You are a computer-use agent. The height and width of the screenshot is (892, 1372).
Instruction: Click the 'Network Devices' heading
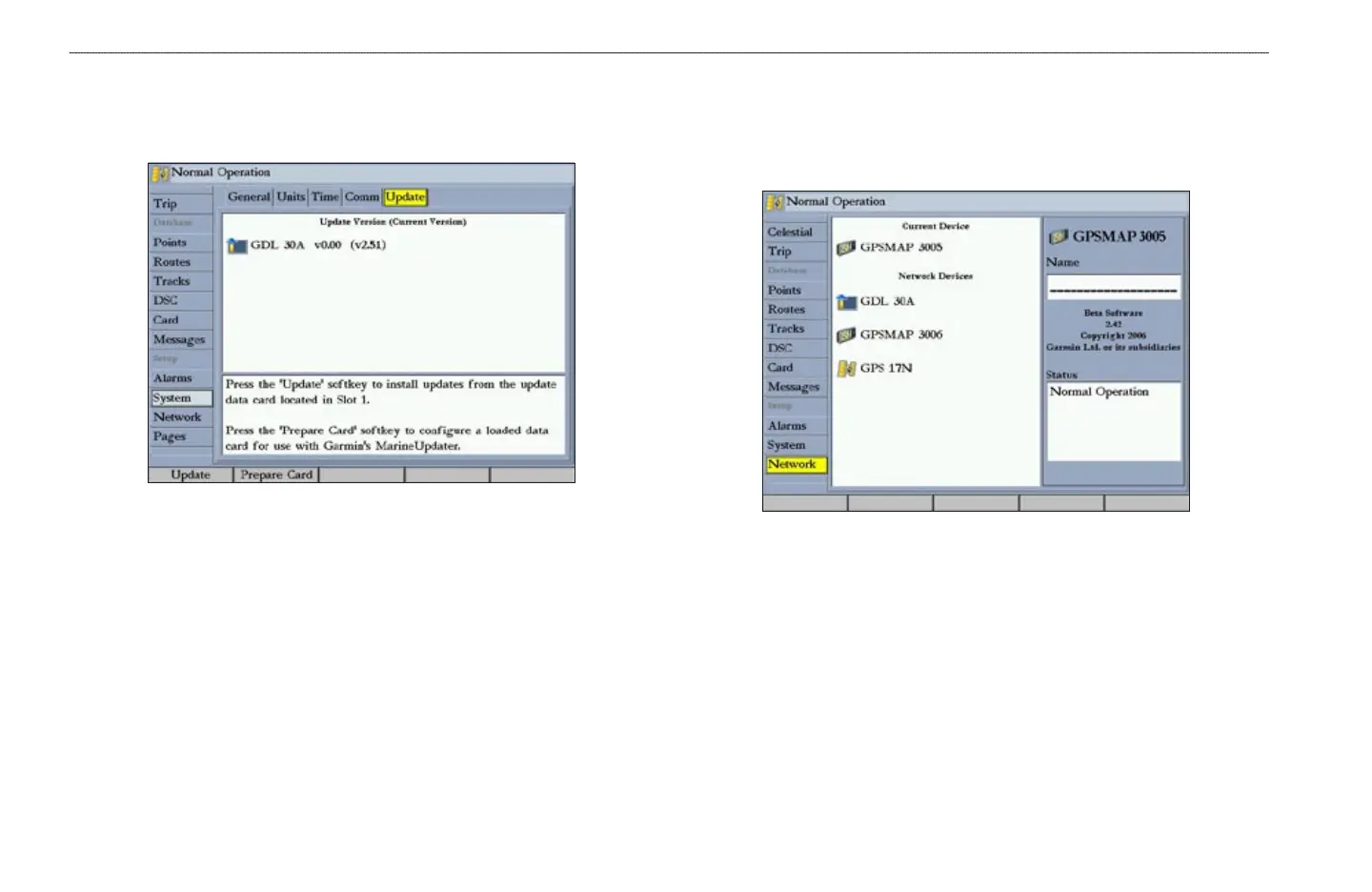(x=936, y=276)
